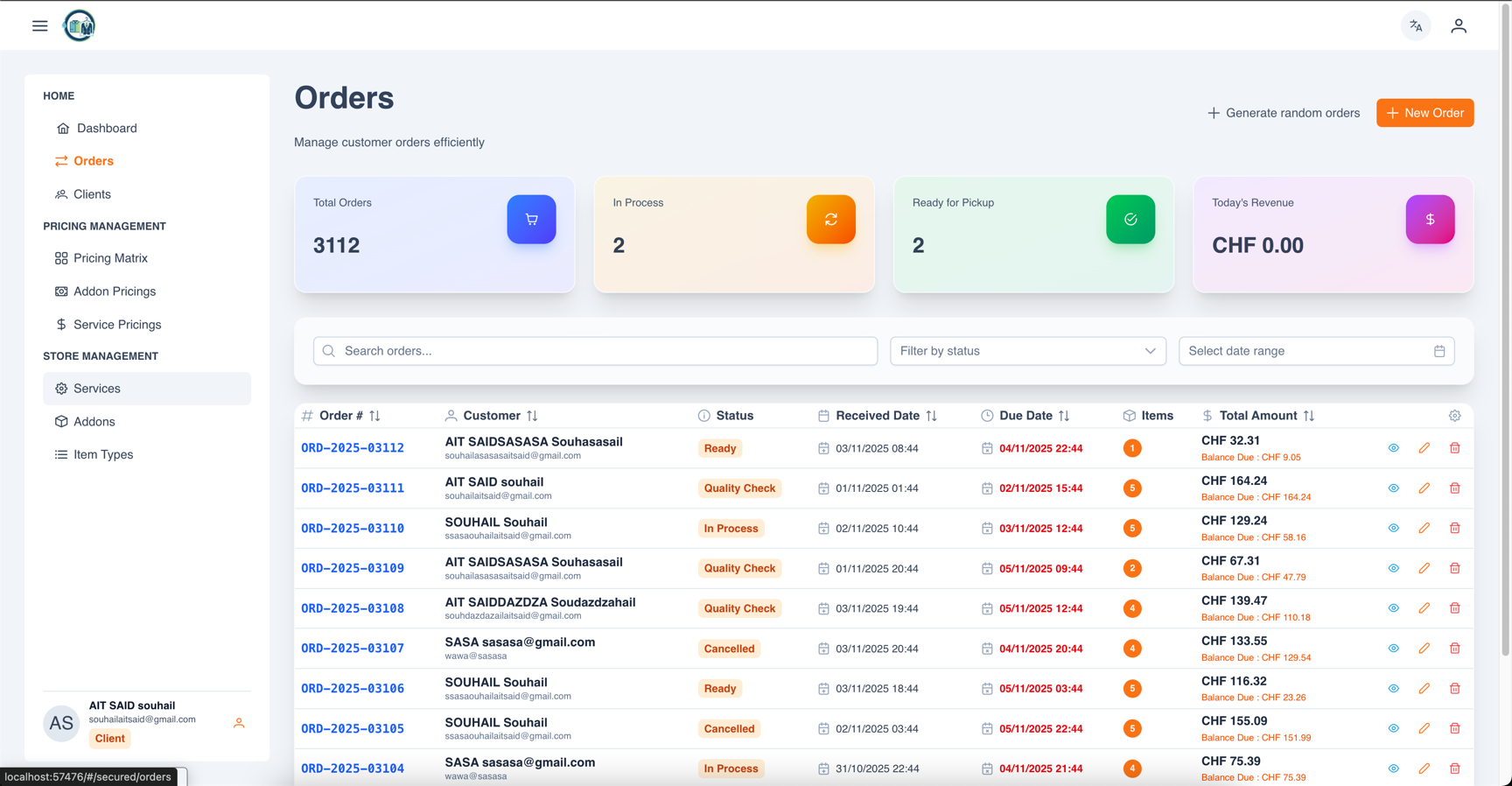Click the profile icon beside AIT SAID souhail
Screen dimensions: 1512x786
coord(239,723)
